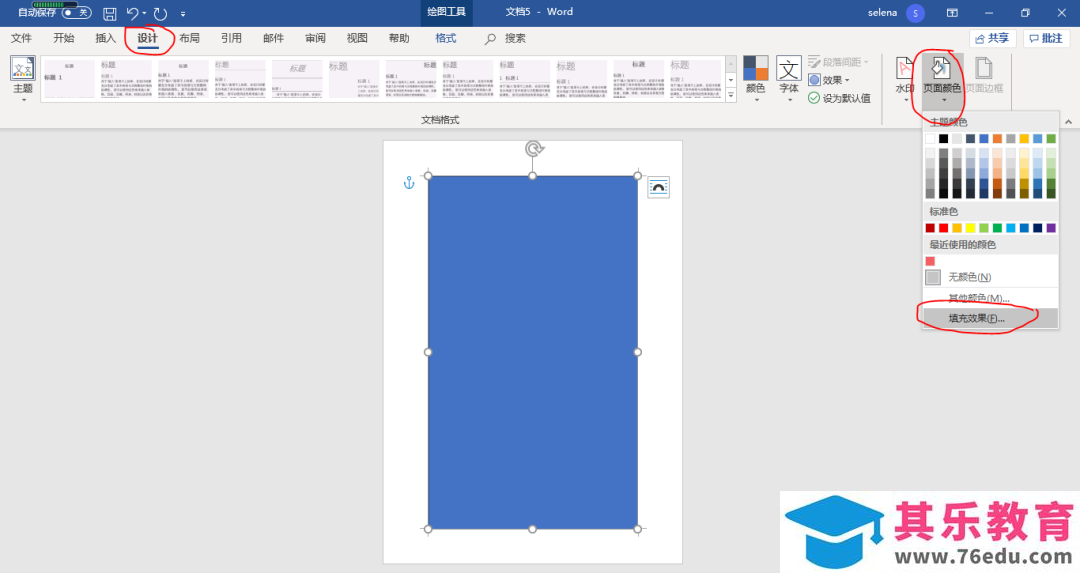Switch to the 邮件 Mailings tab
Screen dimensions: 1080x573
[x=273, y=38]
